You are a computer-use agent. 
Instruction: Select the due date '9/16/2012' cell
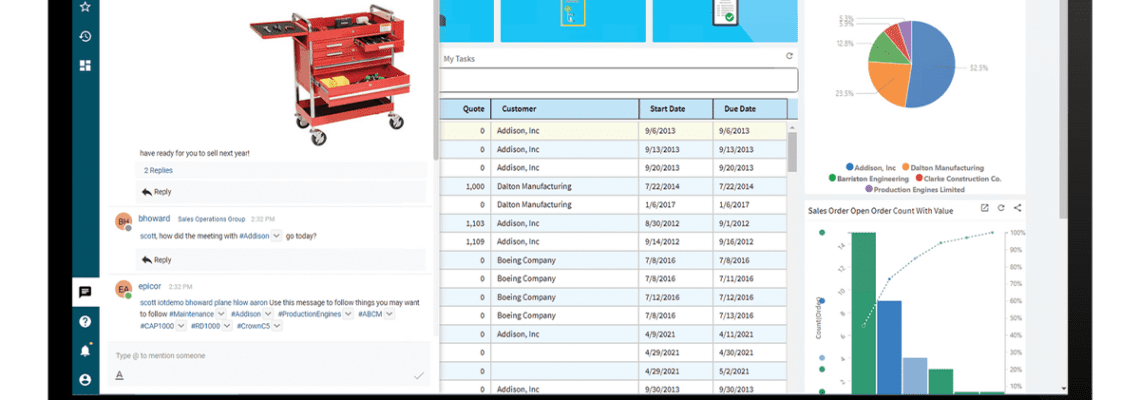tap(750, 241)
